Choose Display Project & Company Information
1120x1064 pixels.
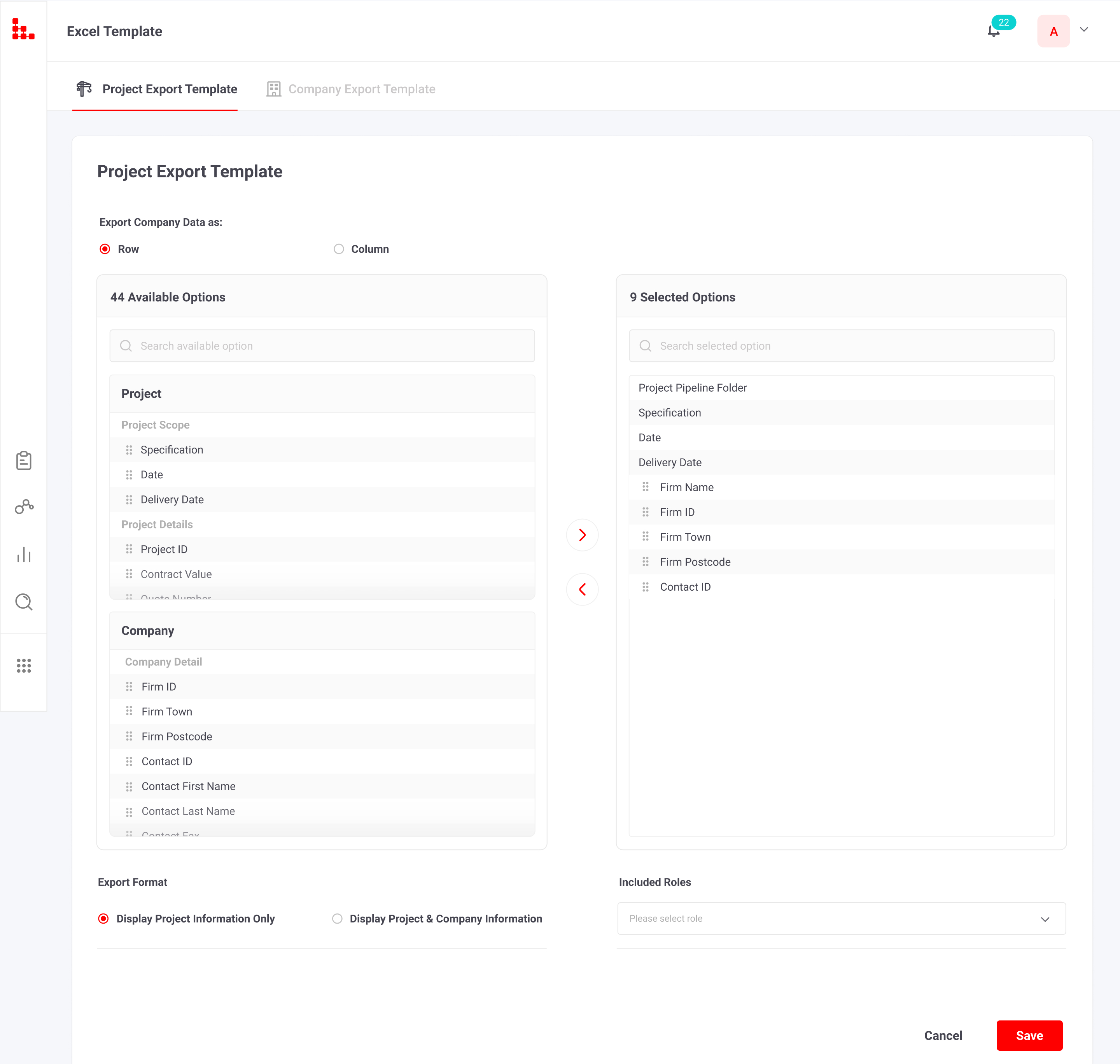(x=338, y=918)
